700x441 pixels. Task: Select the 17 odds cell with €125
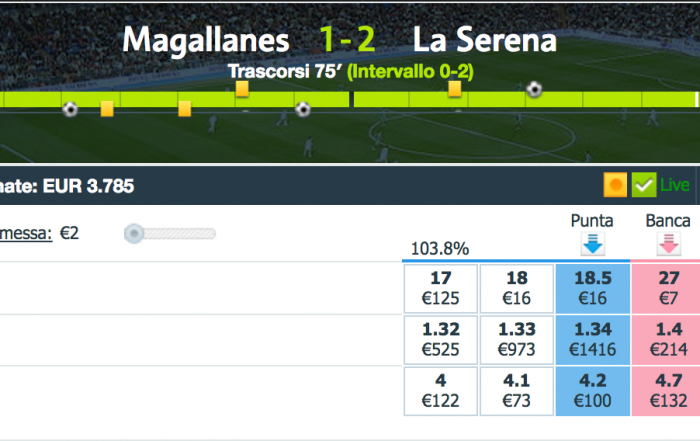pyautogui.click(x=441, y=288)
